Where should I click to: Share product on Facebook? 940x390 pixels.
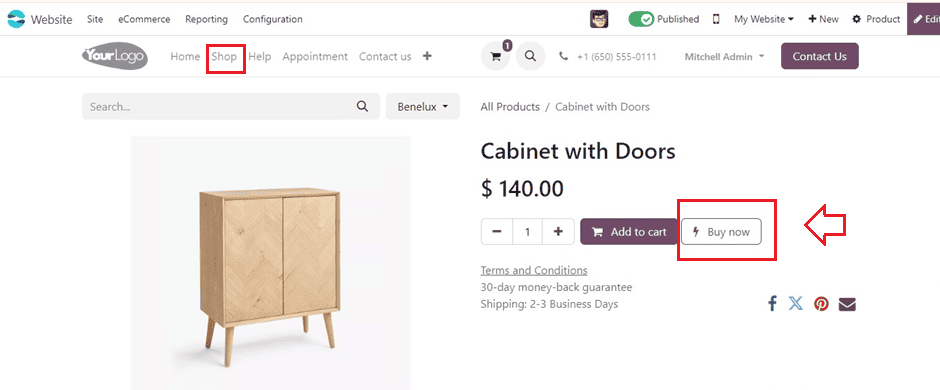[772, 304]
